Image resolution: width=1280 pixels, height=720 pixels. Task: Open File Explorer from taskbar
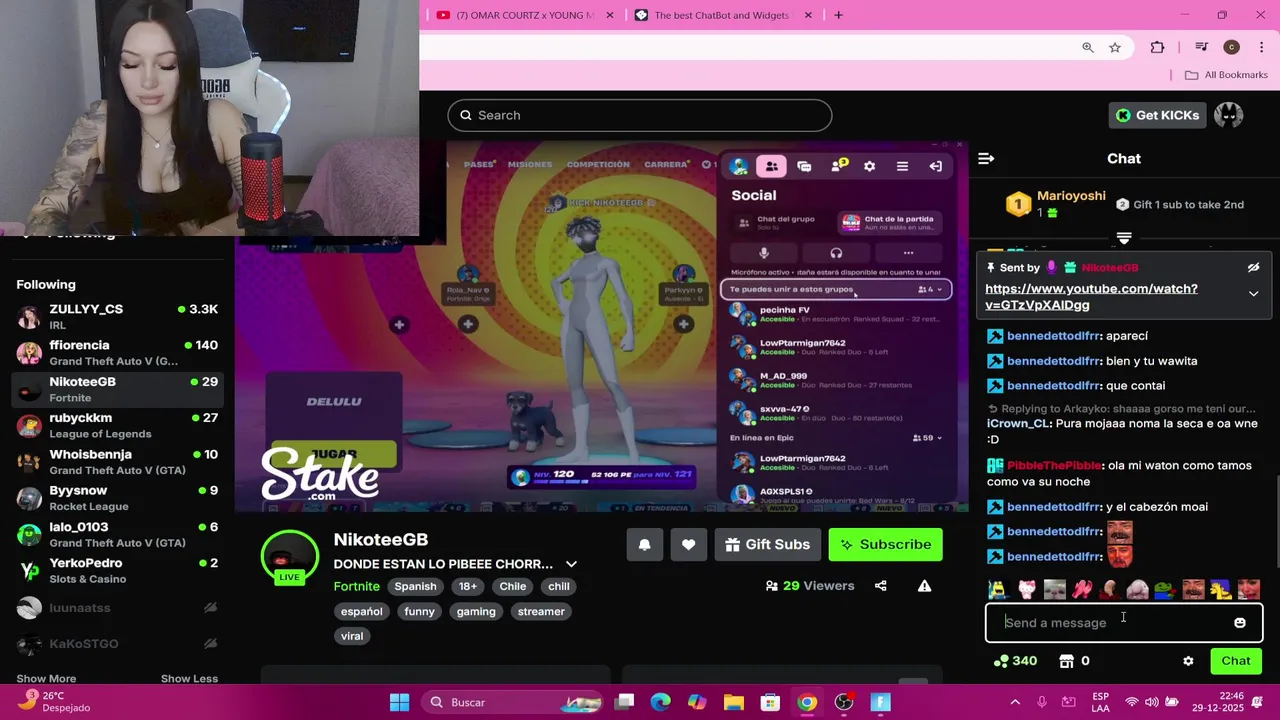(x=734, y=702)
